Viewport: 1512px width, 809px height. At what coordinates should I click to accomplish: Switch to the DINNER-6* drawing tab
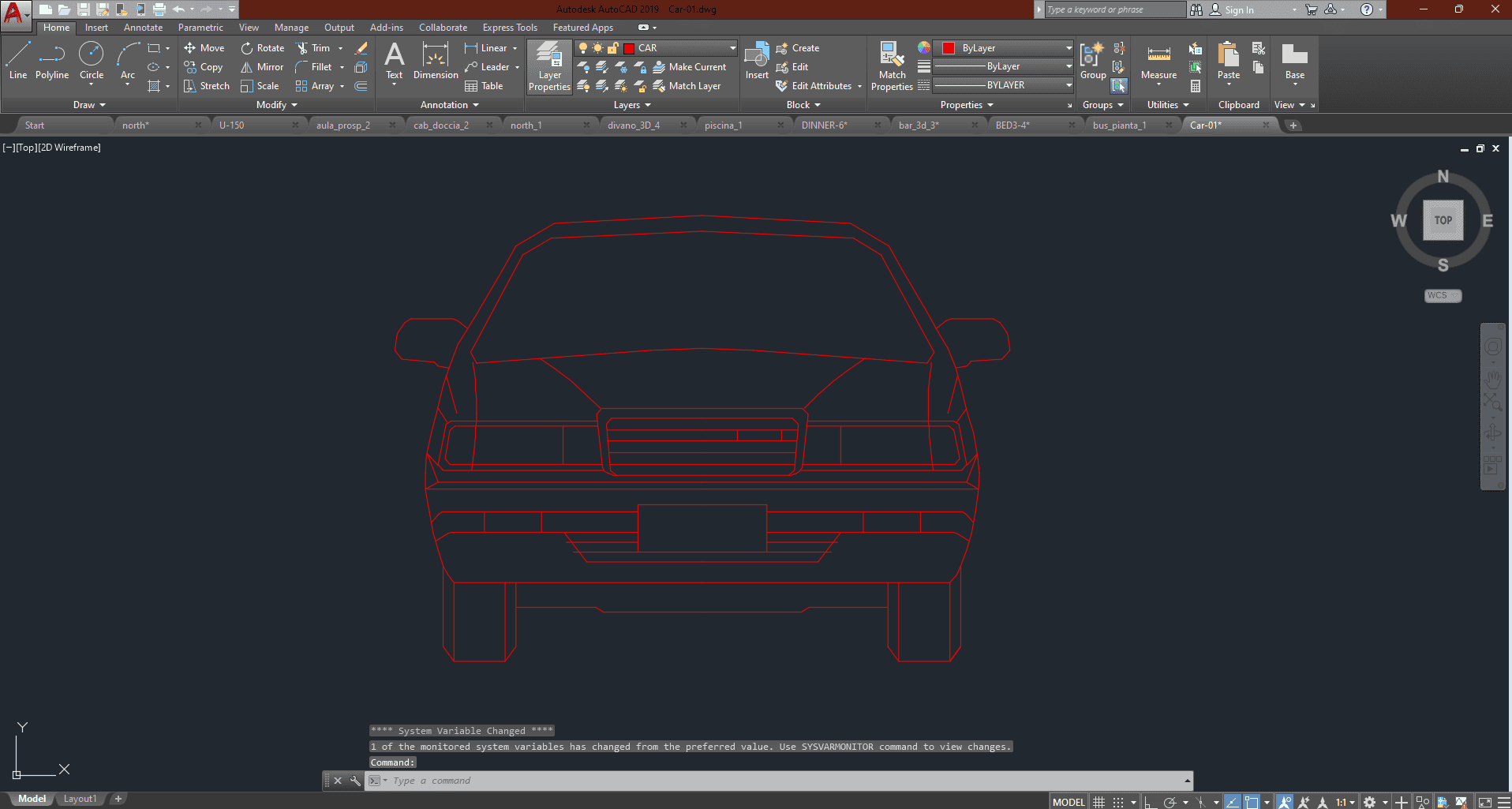pyautogui.click(x=825, y=125)
